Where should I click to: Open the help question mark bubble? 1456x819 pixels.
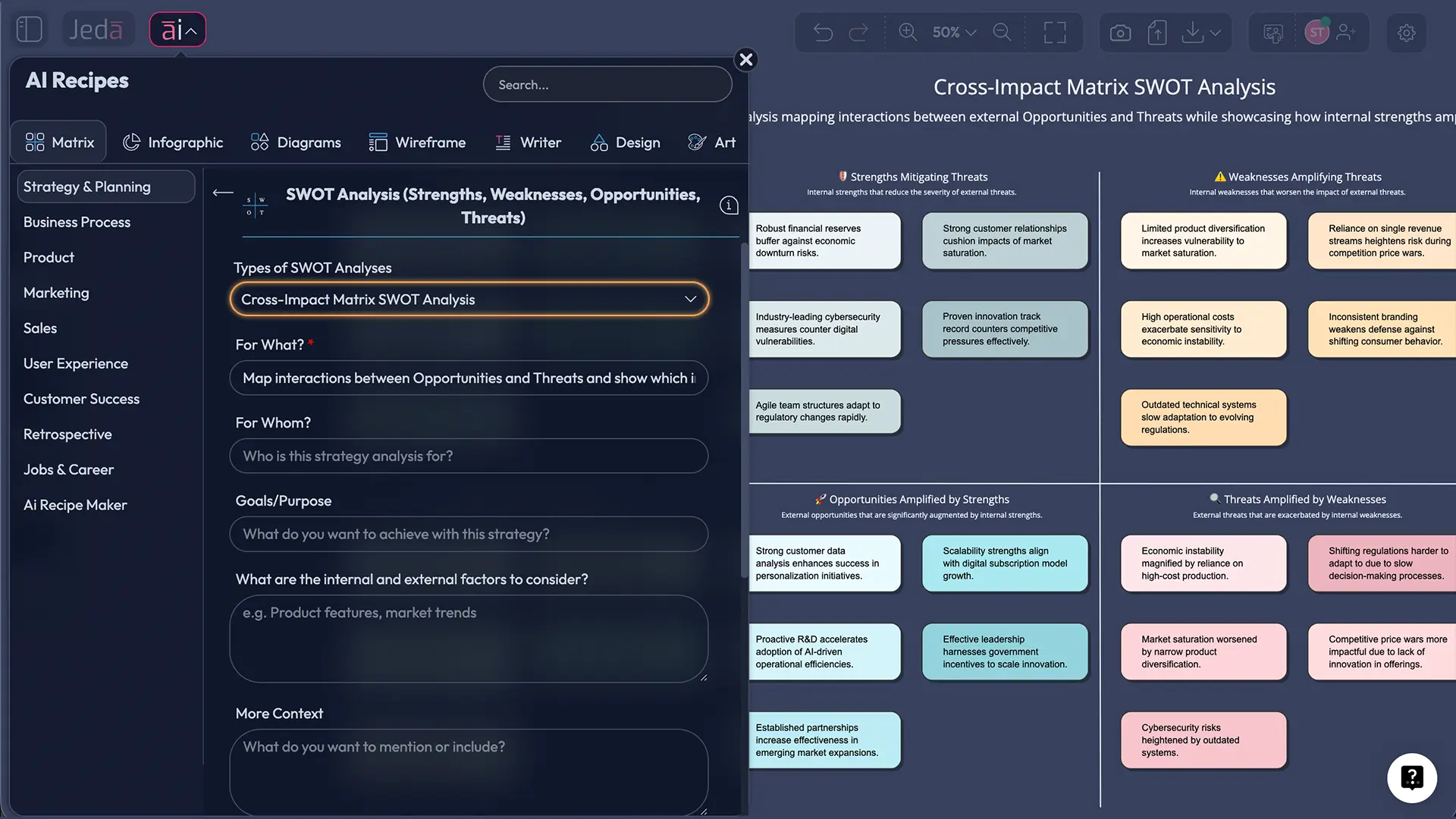pyautogui.click(x=1412, y=777)
